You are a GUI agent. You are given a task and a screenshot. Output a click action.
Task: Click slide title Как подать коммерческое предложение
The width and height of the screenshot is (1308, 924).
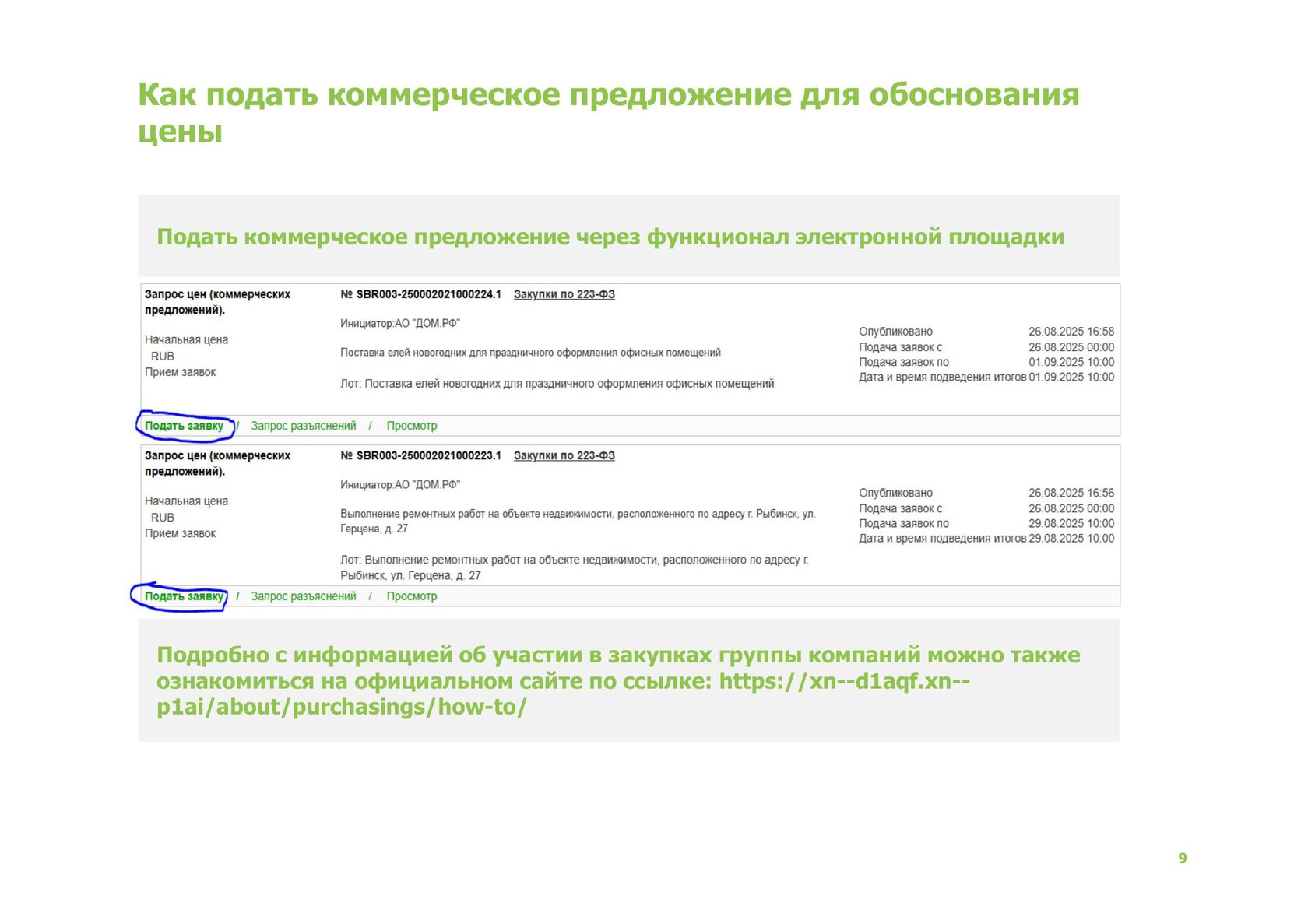click(609, 113)
